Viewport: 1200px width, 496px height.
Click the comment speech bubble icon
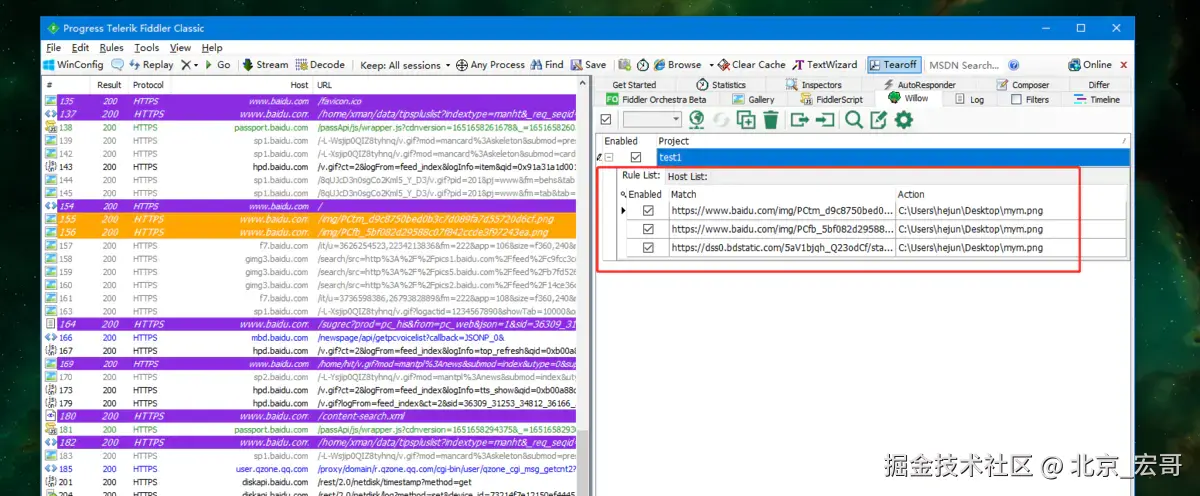(x=117, y=65)
